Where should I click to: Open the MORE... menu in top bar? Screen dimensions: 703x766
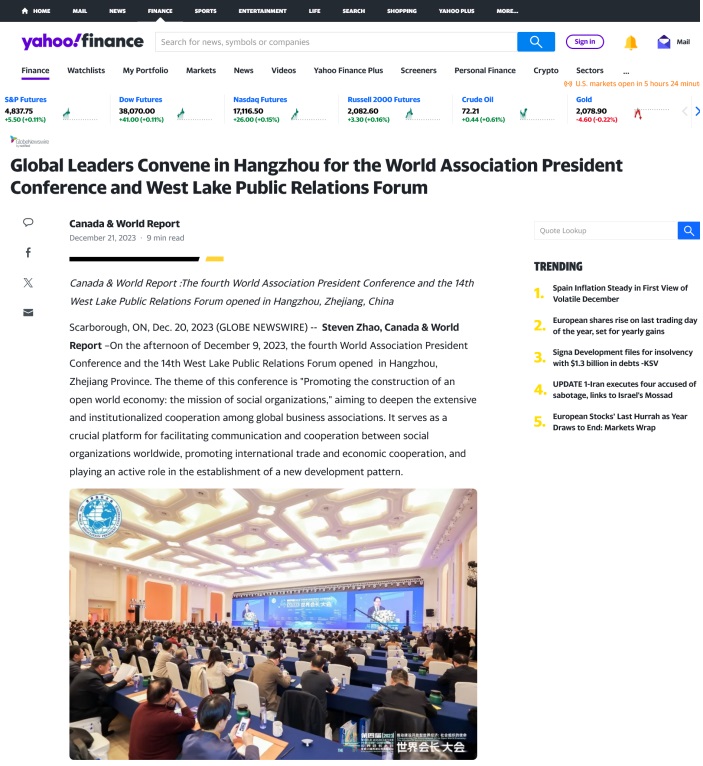(x=507, y=11)
